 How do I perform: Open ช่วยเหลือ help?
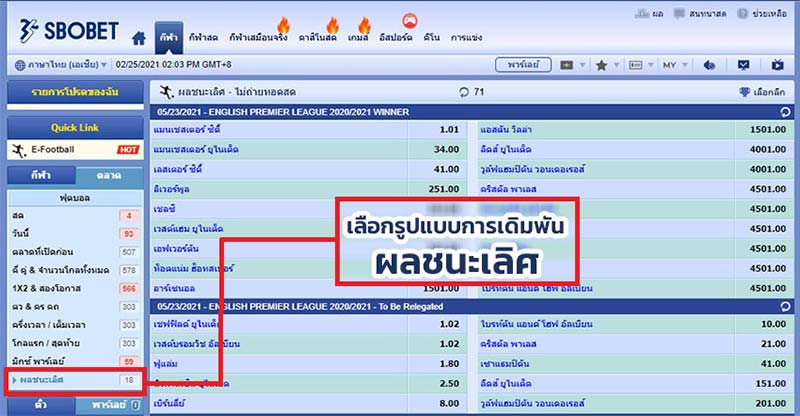762,14
